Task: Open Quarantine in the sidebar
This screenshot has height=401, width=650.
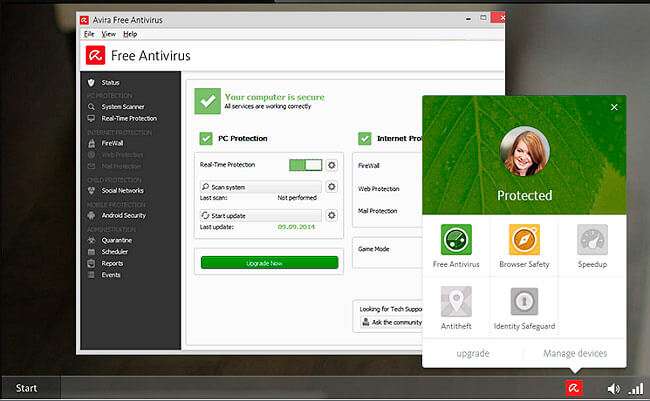Action: pos(116,240)
